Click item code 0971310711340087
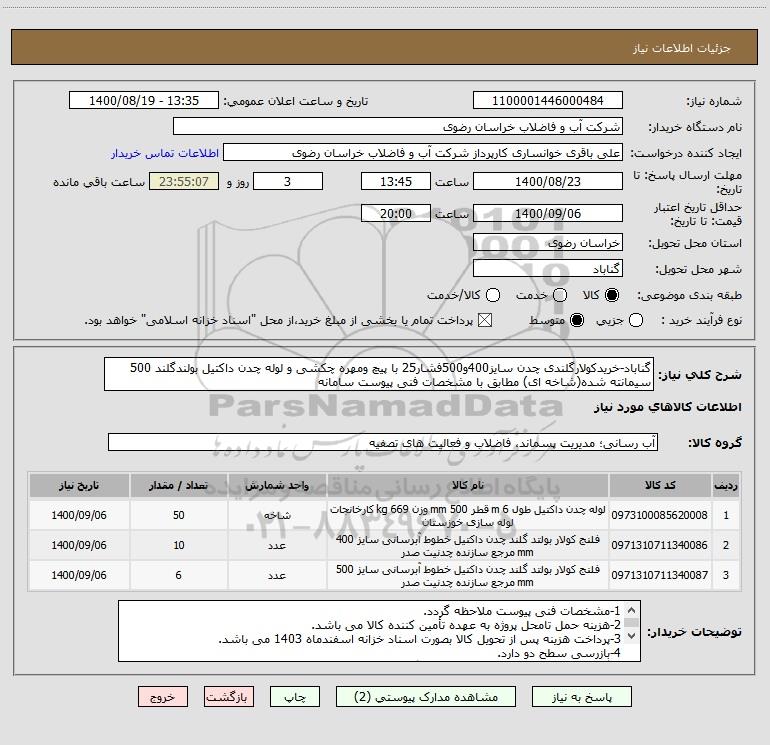This screenshot has width=770, height=745. [660, 575]
